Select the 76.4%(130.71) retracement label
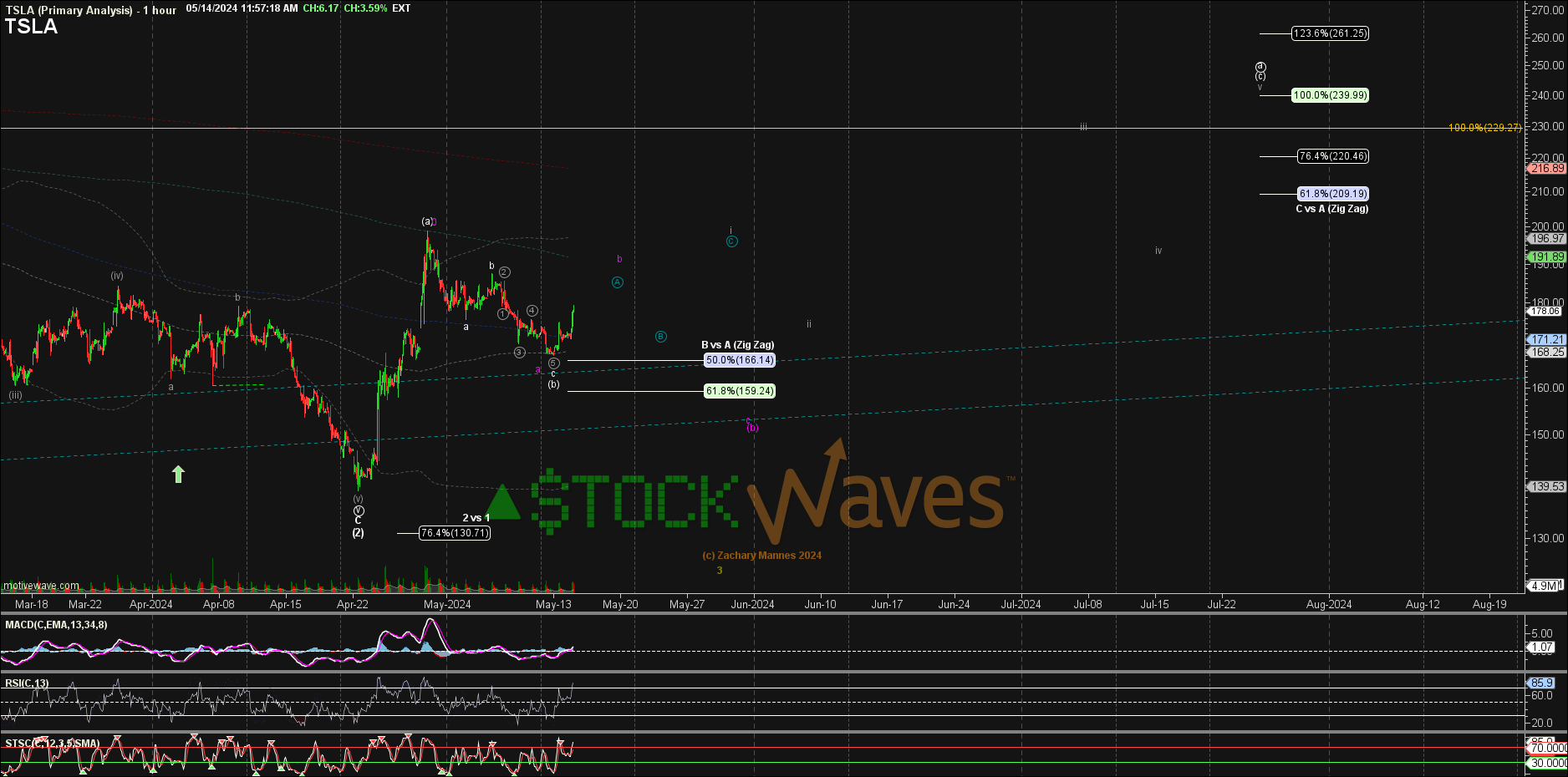The width and height of the screenshot is (1568, 777). tap(455, 533)
